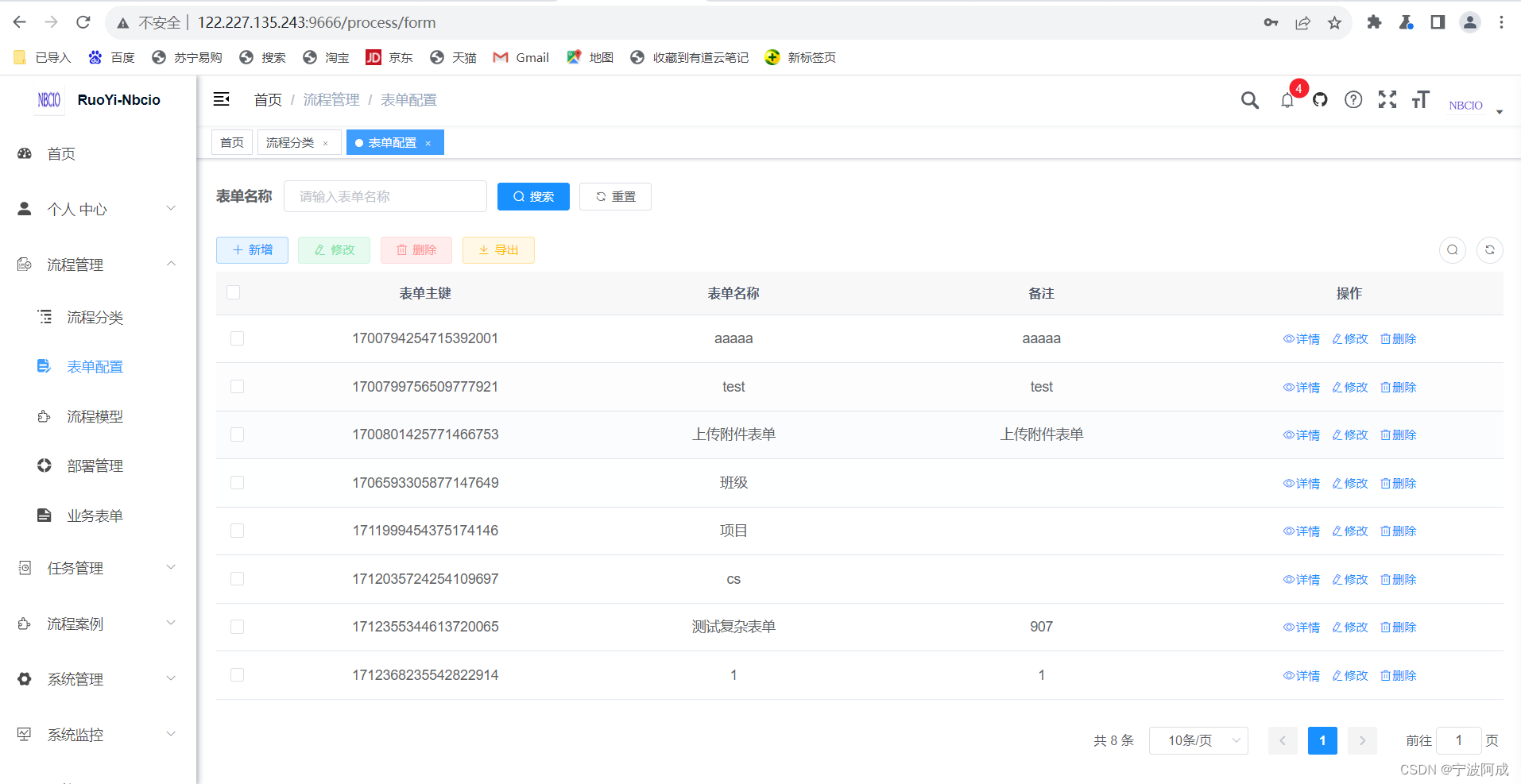Expand the 个人中心 sidebar menu
1521x784 pixels.
pyautogui.click(x=98, y=209)
